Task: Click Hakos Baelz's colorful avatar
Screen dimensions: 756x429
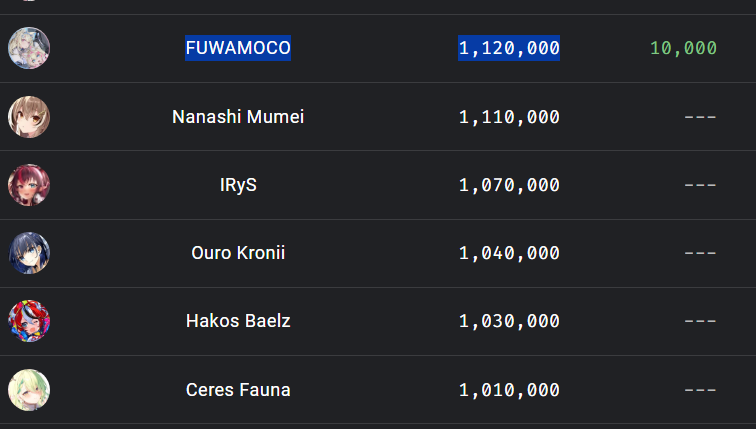Action: coord(29,321)
